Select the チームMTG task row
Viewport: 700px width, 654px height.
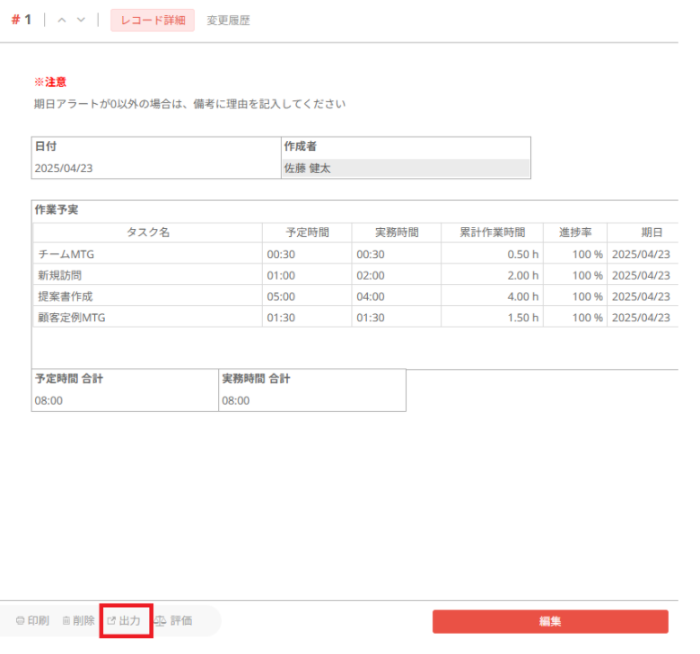(x=147, y=254)
